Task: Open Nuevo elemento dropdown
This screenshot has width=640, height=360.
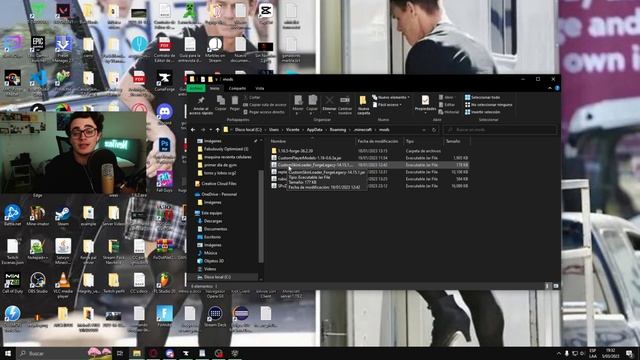Action: (x=391, y=98)
